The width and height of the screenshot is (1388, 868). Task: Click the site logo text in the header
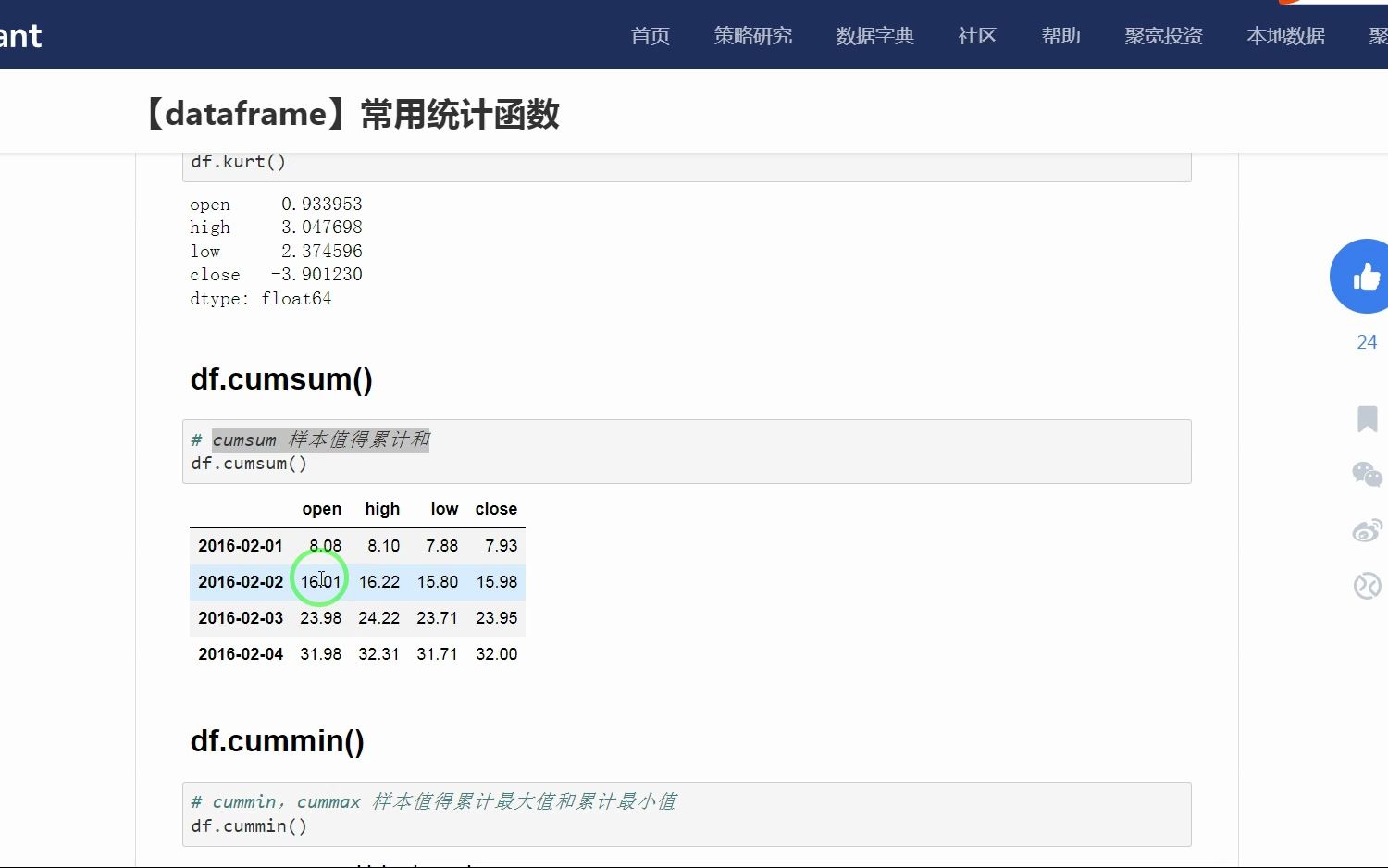tap(20, 36)
